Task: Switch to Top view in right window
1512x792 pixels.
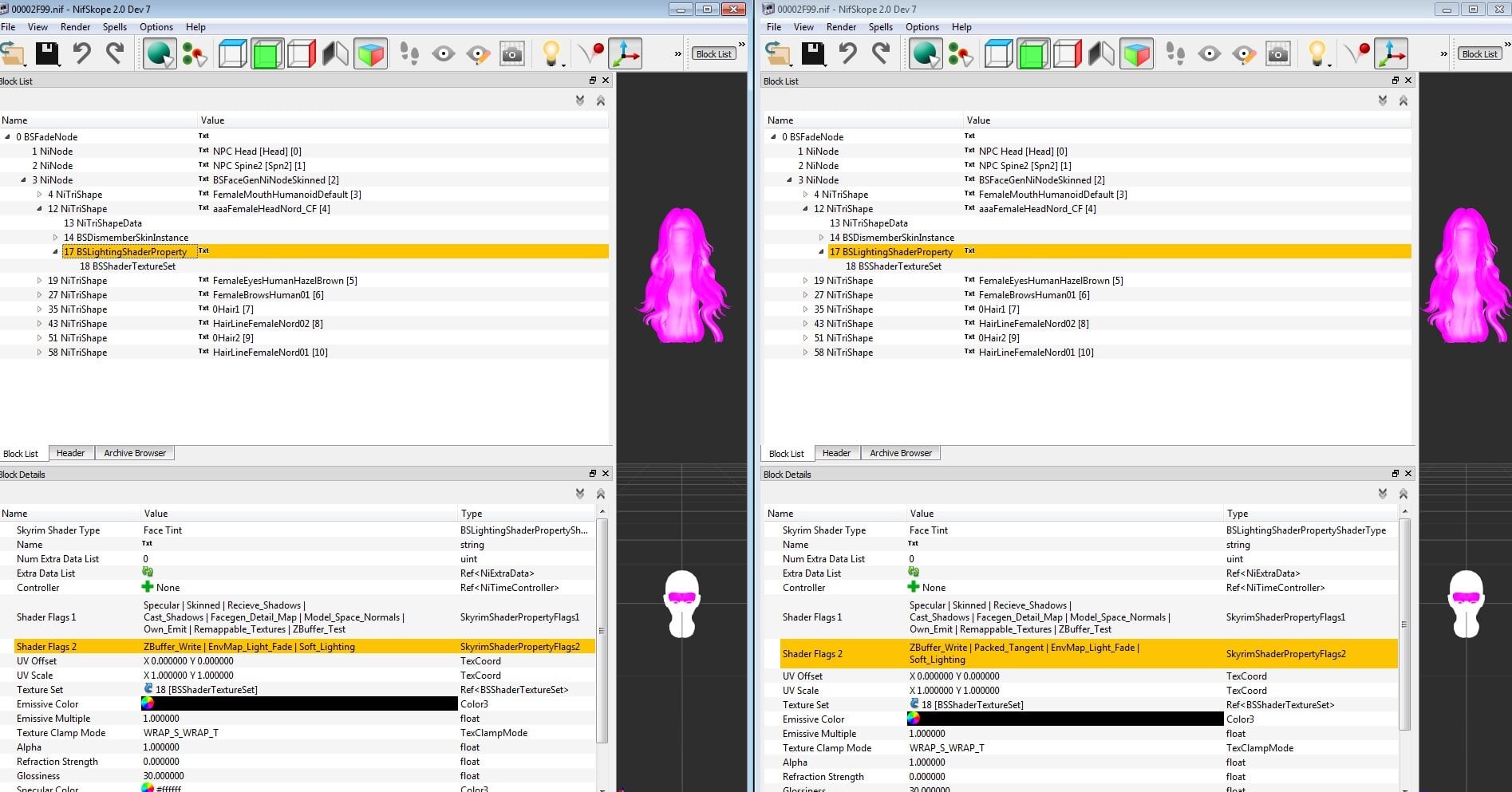Action: click(999, 53)
